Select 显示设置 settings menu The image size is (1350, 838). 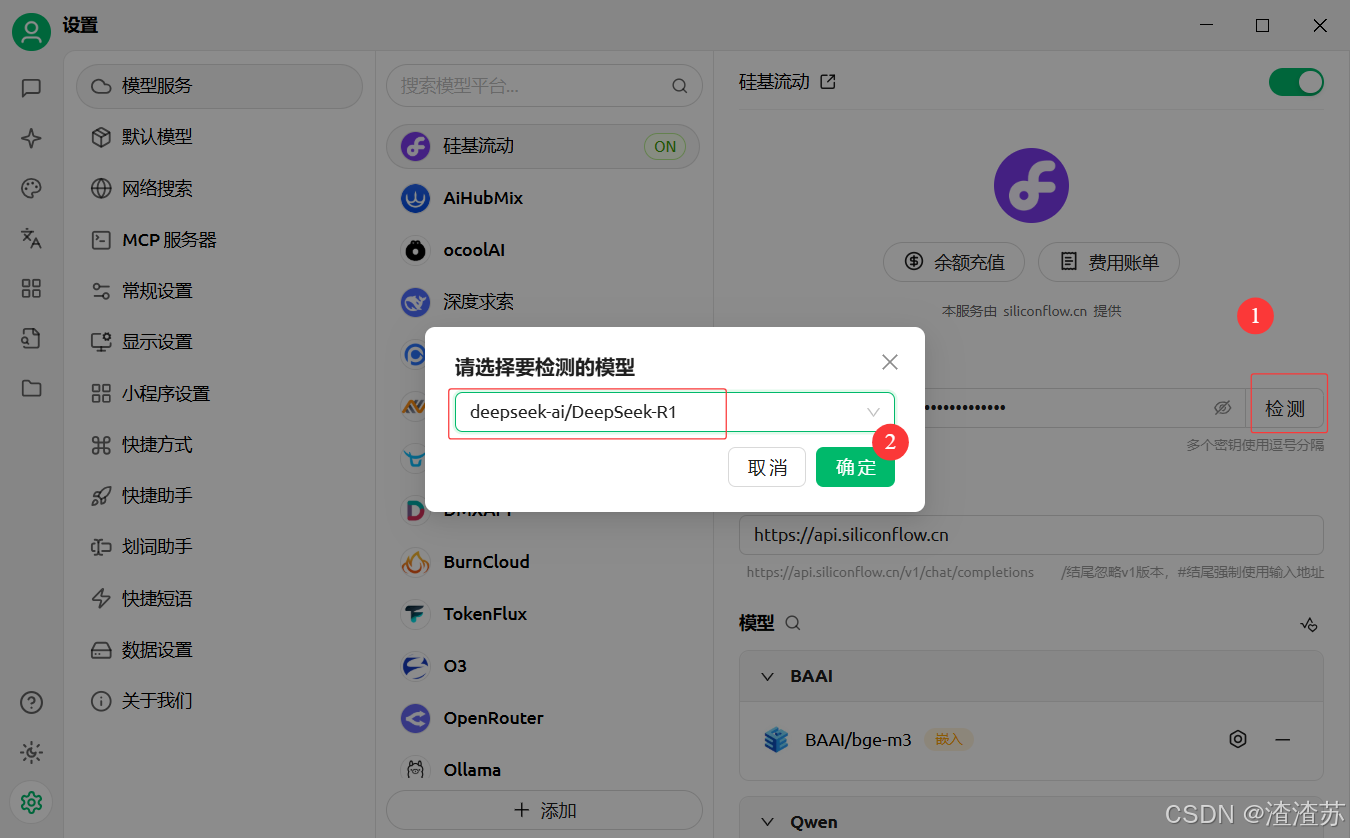(219, 342)
